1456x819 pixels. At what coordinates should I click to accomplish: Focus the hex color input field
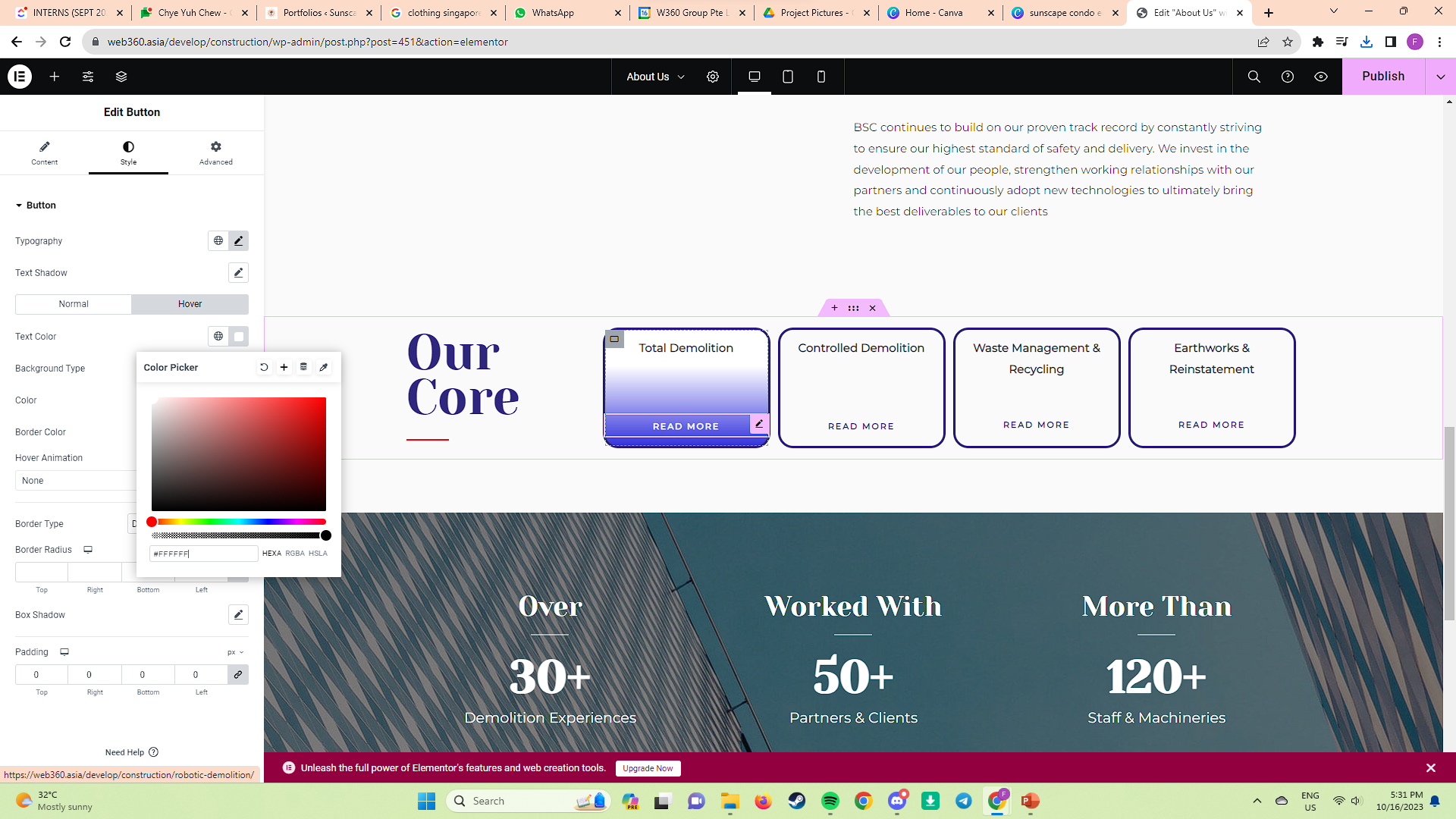point(203,554)
